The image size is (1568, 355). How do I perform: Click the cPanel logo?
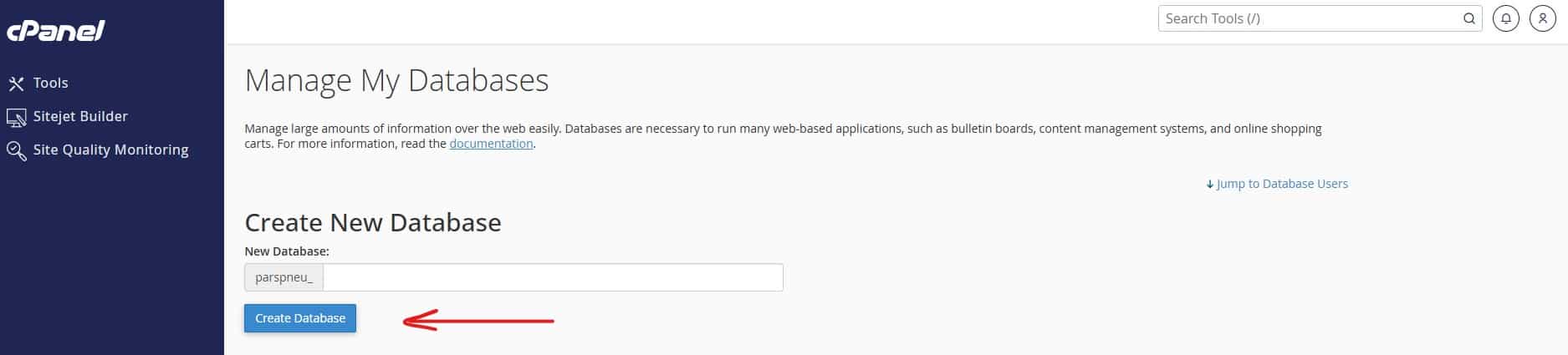pos(56,31)
